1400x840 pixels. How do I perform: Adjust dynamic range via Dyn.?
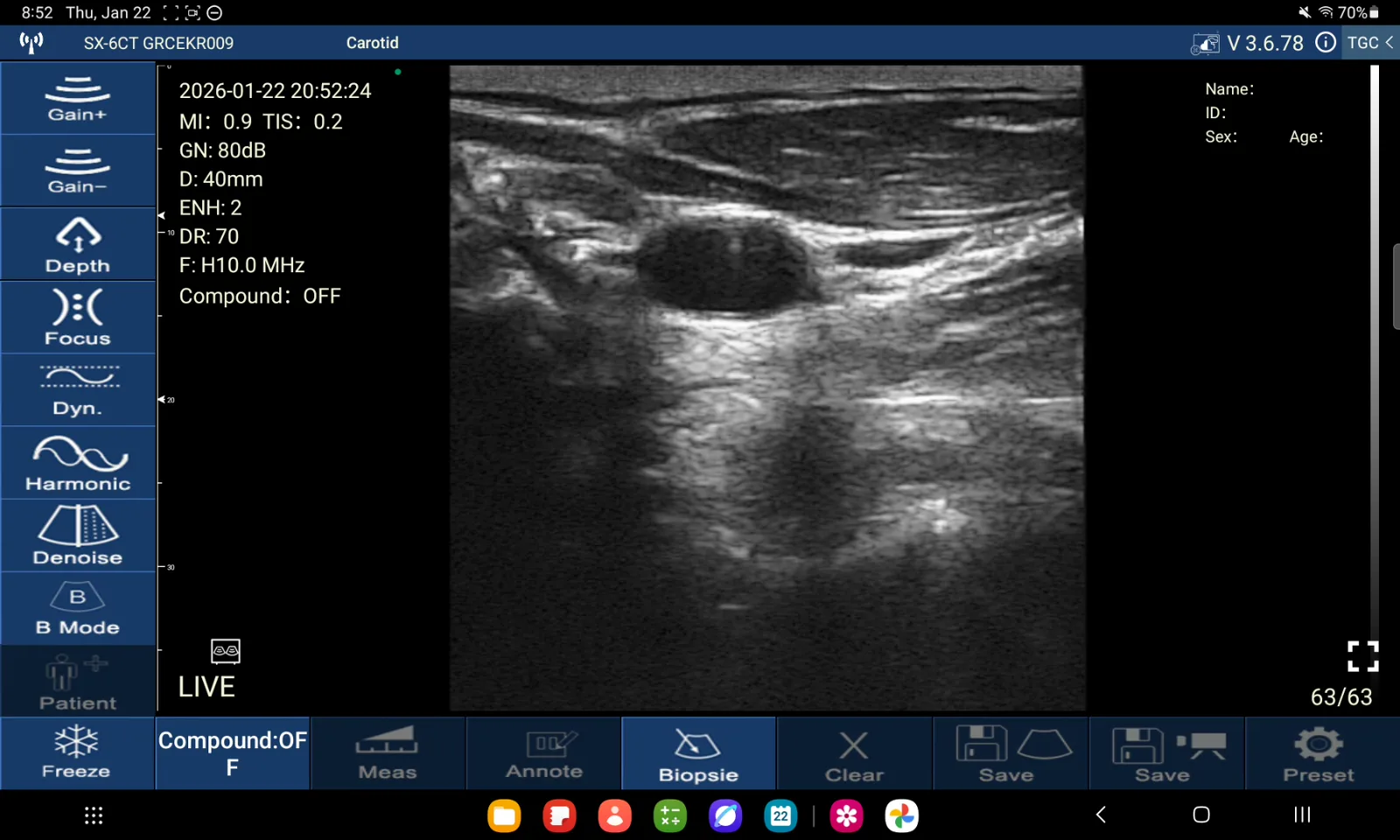(x=78, y=390)
